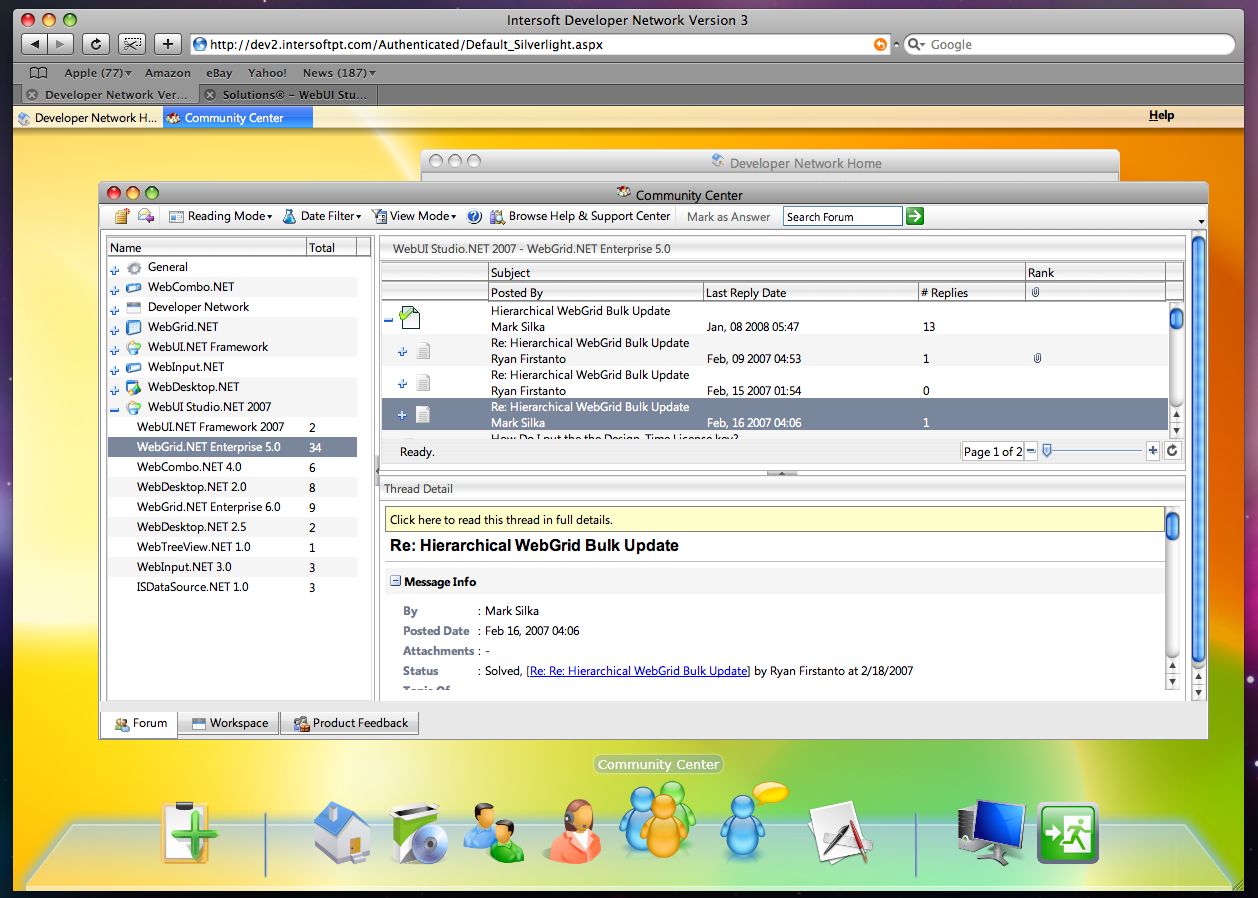This screenshot has width=1258, height=898.
Task: Open the CD box product icon in dock
Action: (x=419, y=832)
